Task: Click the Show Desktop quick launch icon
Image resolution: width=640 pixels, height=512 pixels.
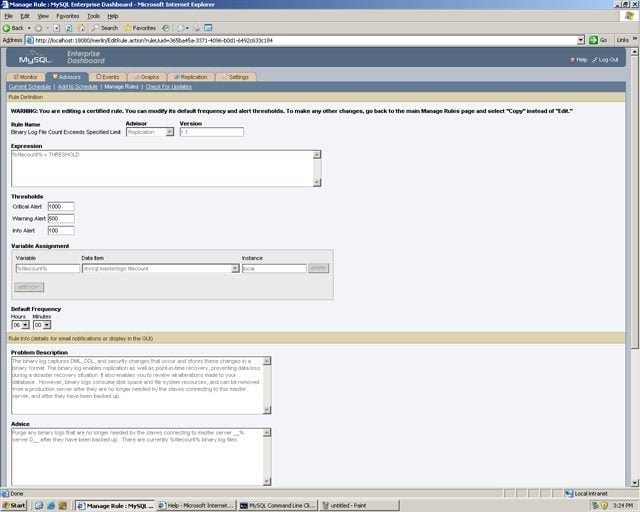Action: (x=39, y=505)
